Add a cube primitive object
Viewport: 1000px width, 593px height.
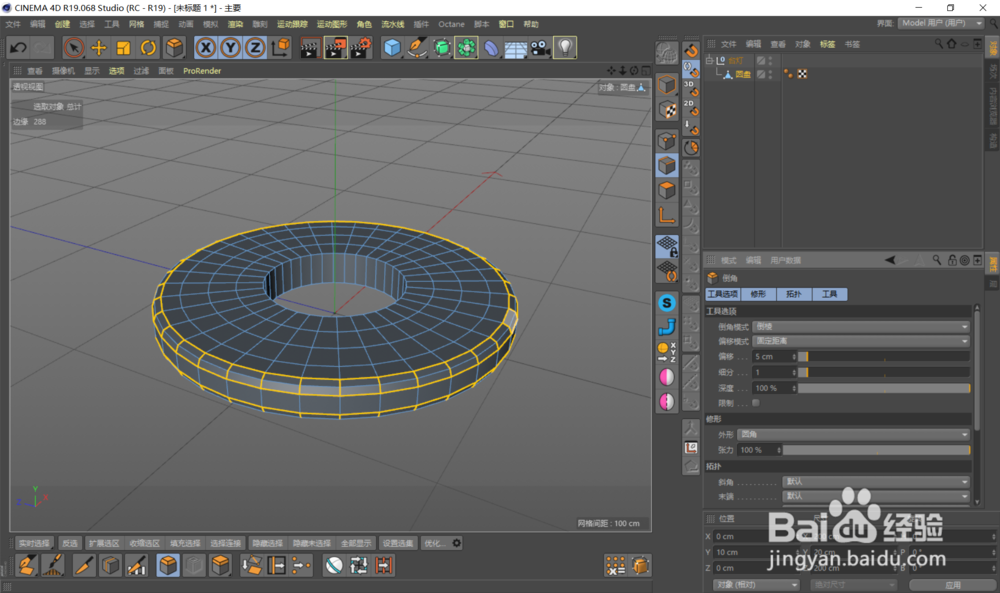coord(392,48)
